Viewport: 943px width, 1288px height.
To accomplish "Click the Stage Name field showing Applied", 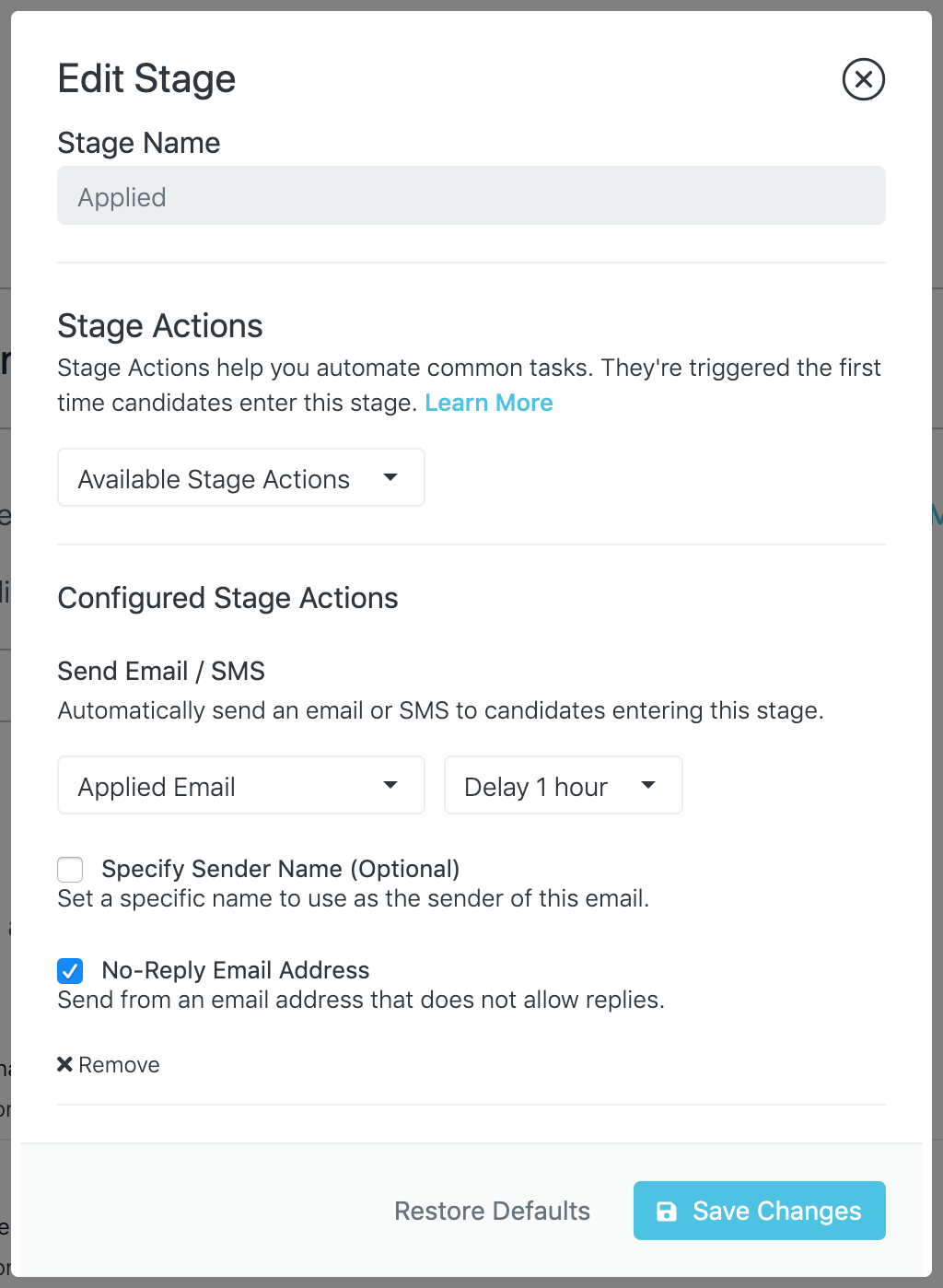I will point(471,196).
